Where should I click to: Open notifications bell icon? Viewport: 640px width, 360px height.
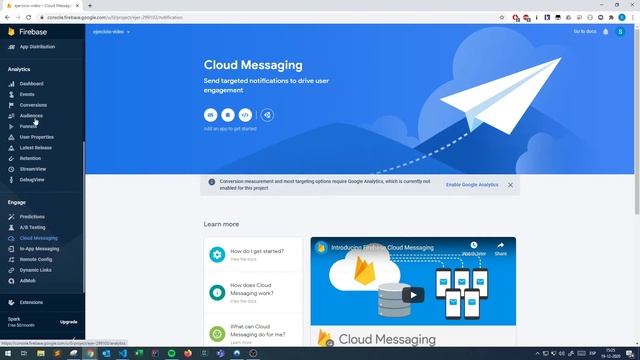[x=606, y=32]
